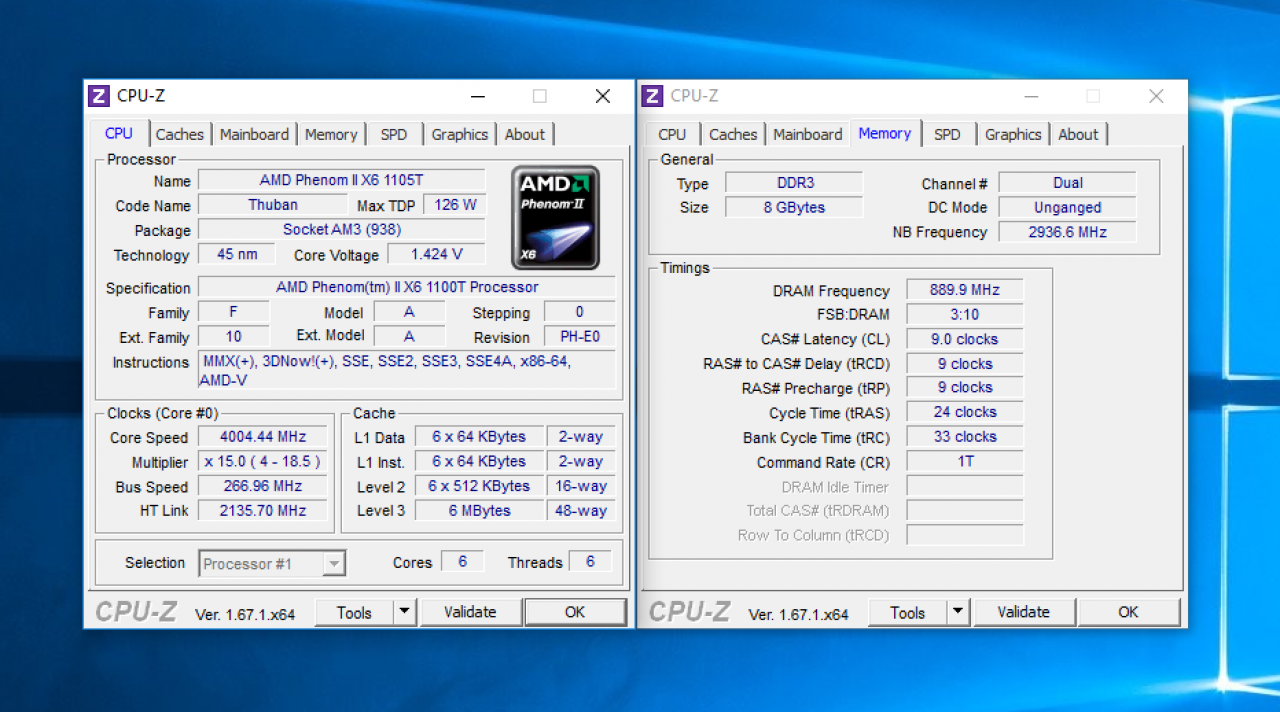Click the Core Voltage value 1.424 V

[436, 255]
